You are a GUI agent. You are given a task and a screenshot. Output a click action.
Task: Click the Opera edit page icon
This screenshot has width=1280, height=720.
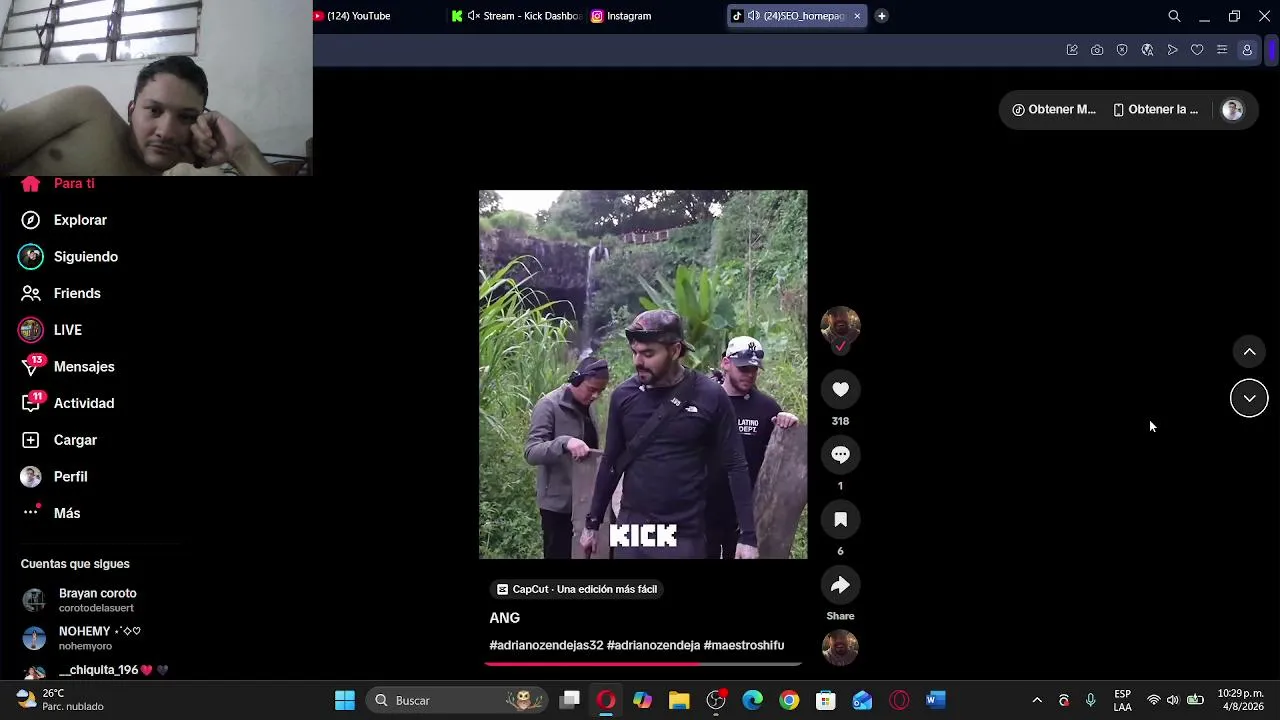[1072, 50]
